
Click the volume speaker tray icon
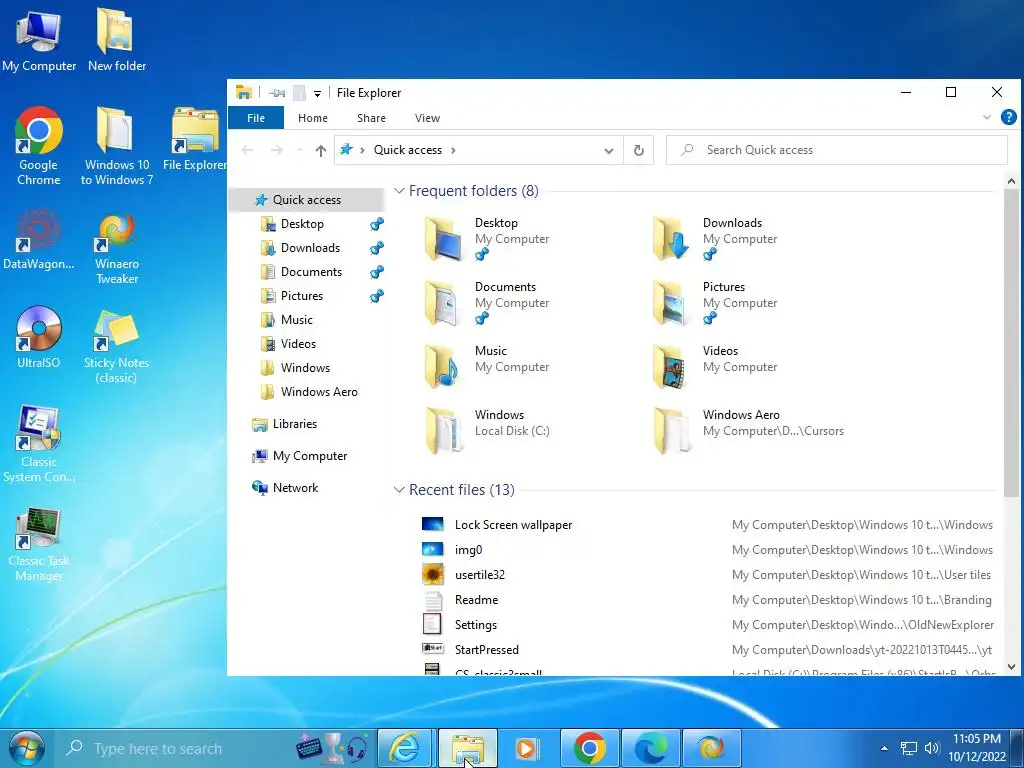click(x=932, y=748)
